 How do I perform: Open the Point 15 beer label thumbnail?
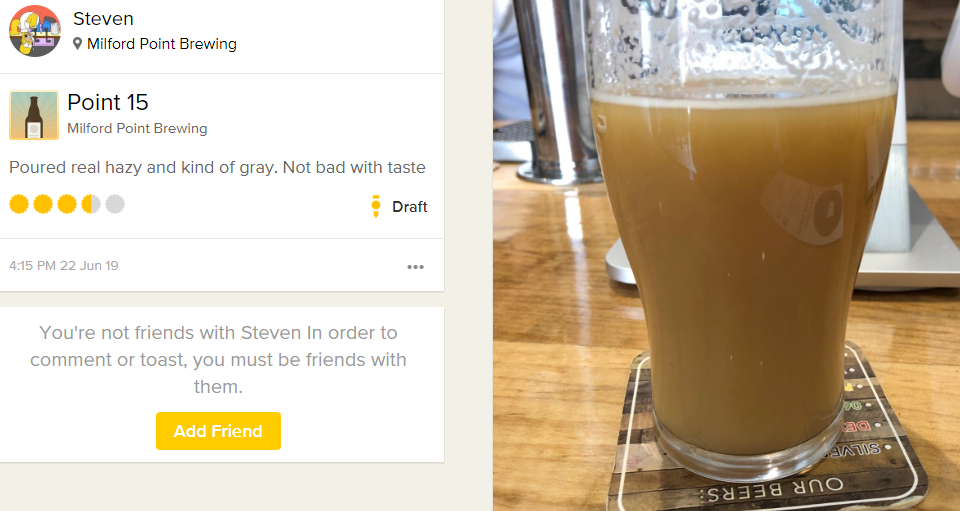[34, 115]
